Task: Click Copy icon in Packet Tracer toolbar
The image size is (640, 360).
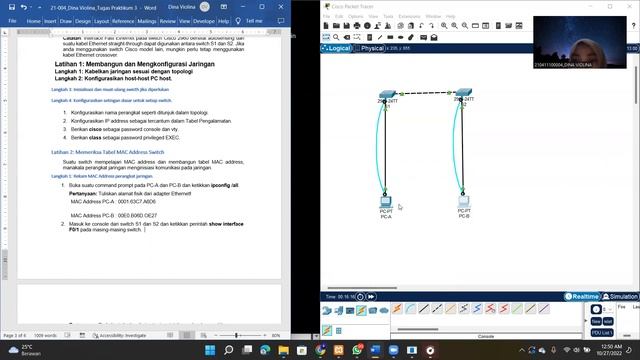Action: 400,26
